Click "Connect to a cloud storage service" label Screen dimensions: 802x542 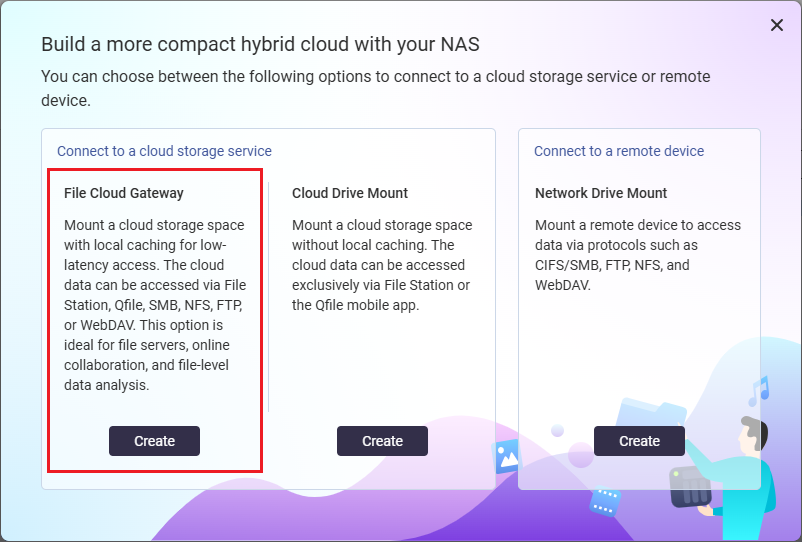(164, 151)
